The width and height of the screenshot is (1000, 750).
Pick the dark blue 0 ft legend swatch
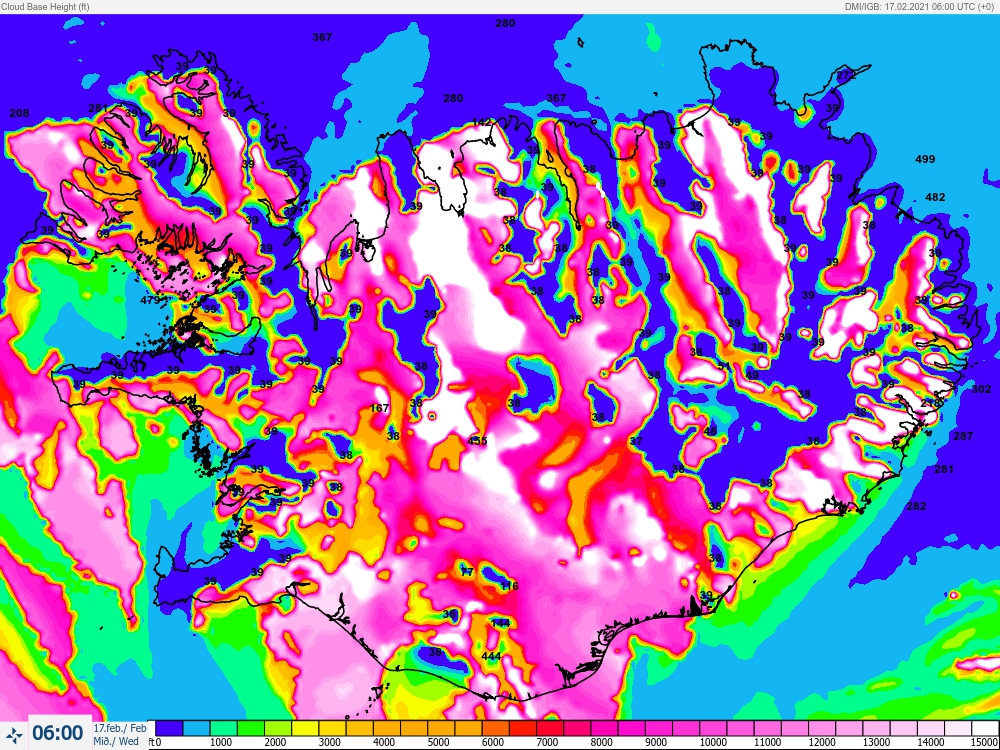(x=170, y=728)
